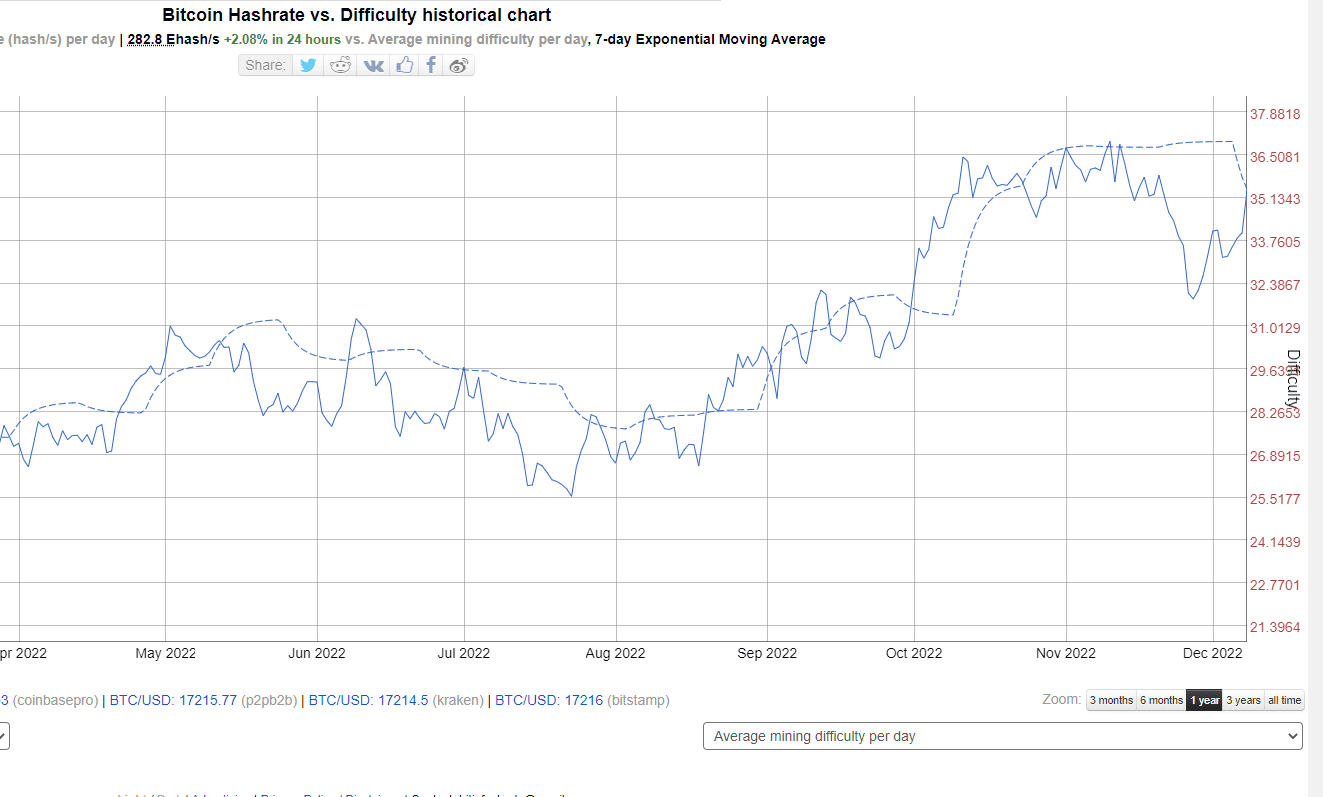Click the 21.3964 difficulty axis value

(x=1276, y=627)
